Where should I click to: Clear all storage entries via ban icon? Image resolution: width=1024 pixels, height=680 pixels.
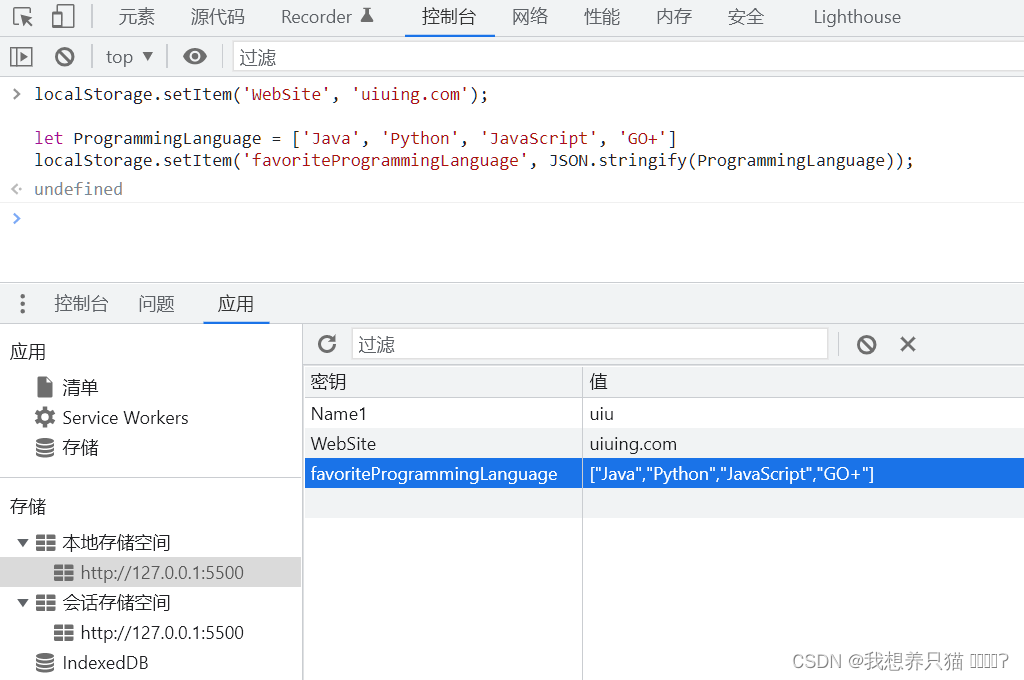coord(867,344)
